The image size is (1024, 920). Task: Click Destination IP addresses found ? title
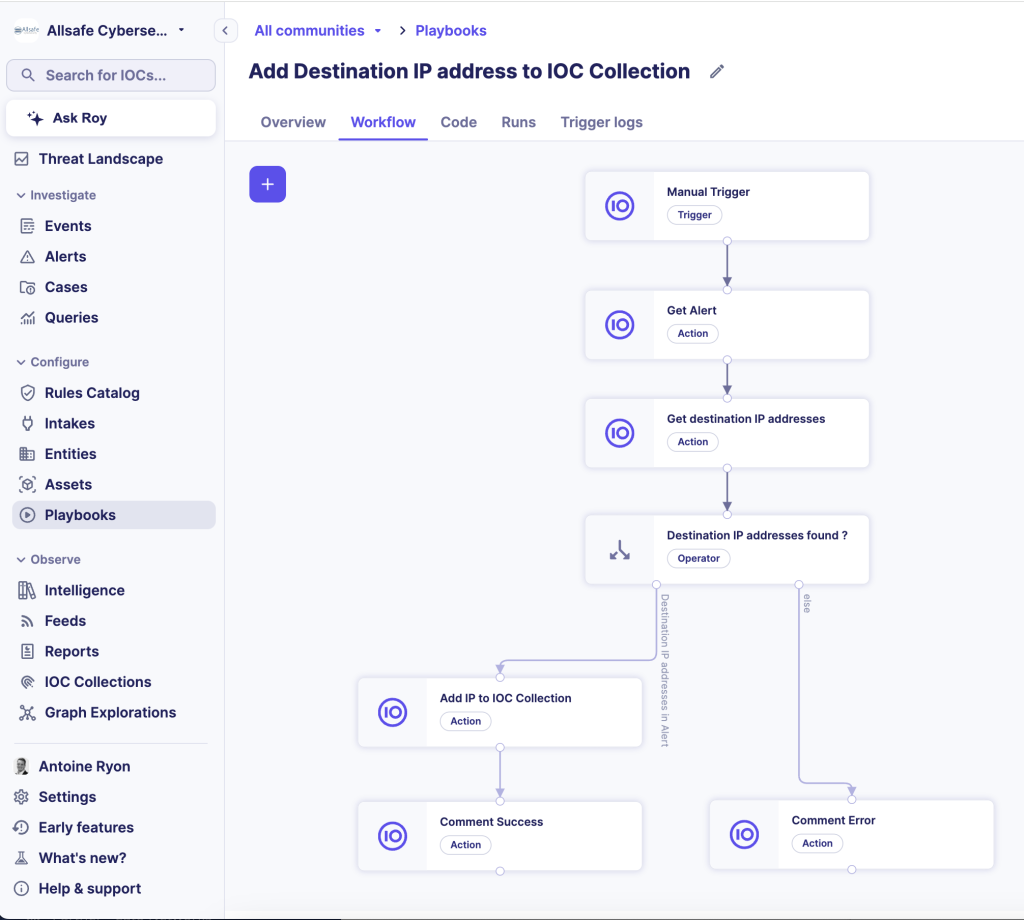pos(757,535)
